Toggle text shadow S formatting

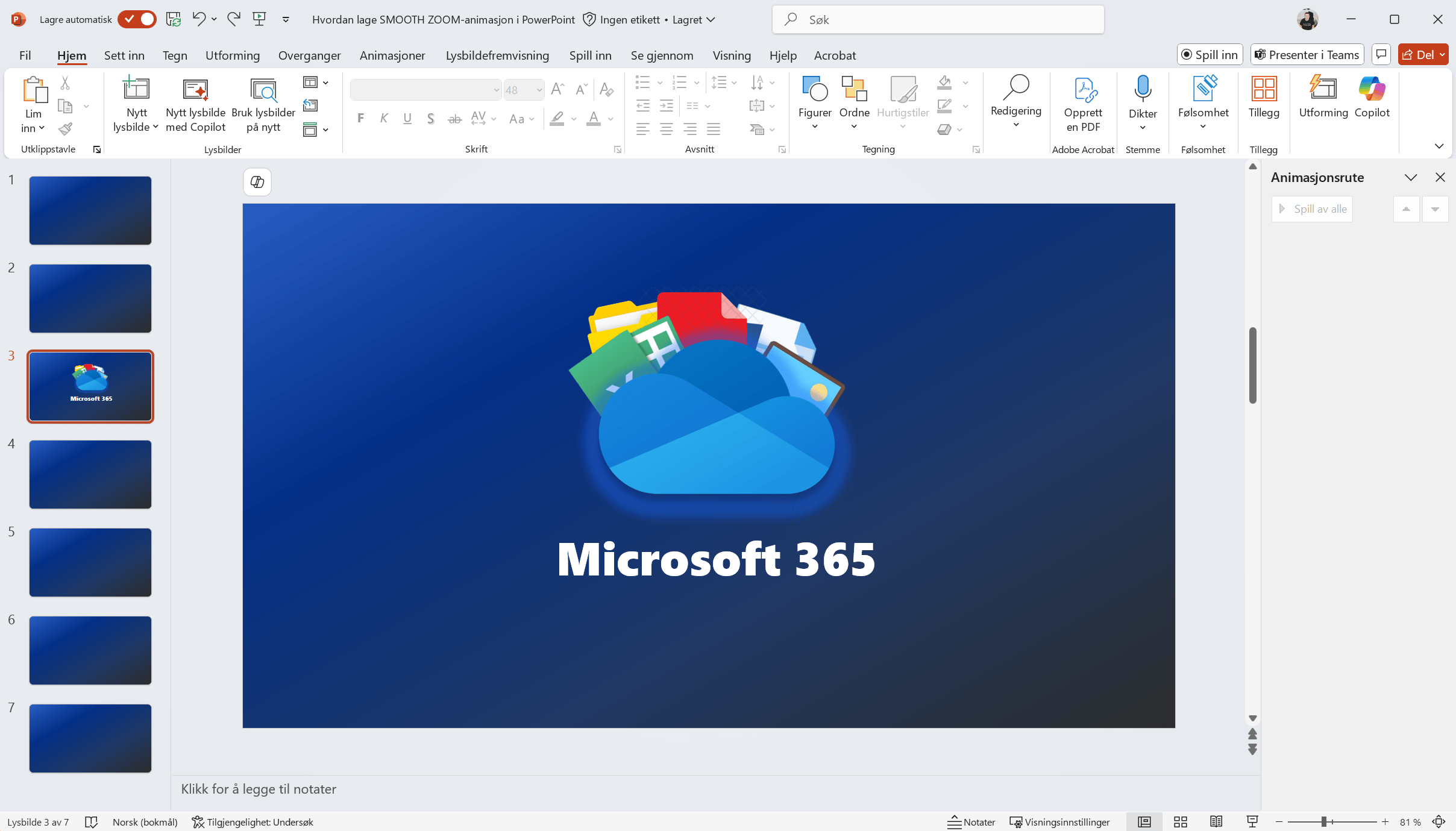point(430,118)
